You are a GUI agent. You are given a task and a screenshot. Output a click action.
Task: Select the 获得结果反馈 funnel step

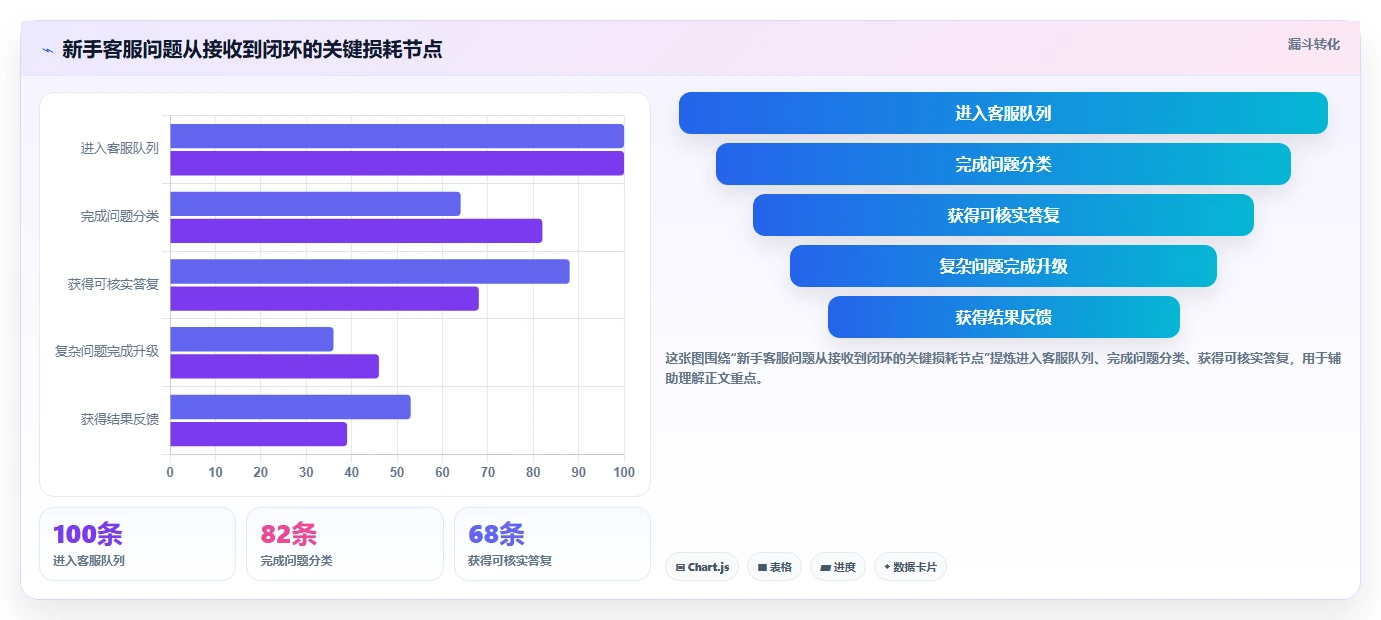(x=1003, y=317)
